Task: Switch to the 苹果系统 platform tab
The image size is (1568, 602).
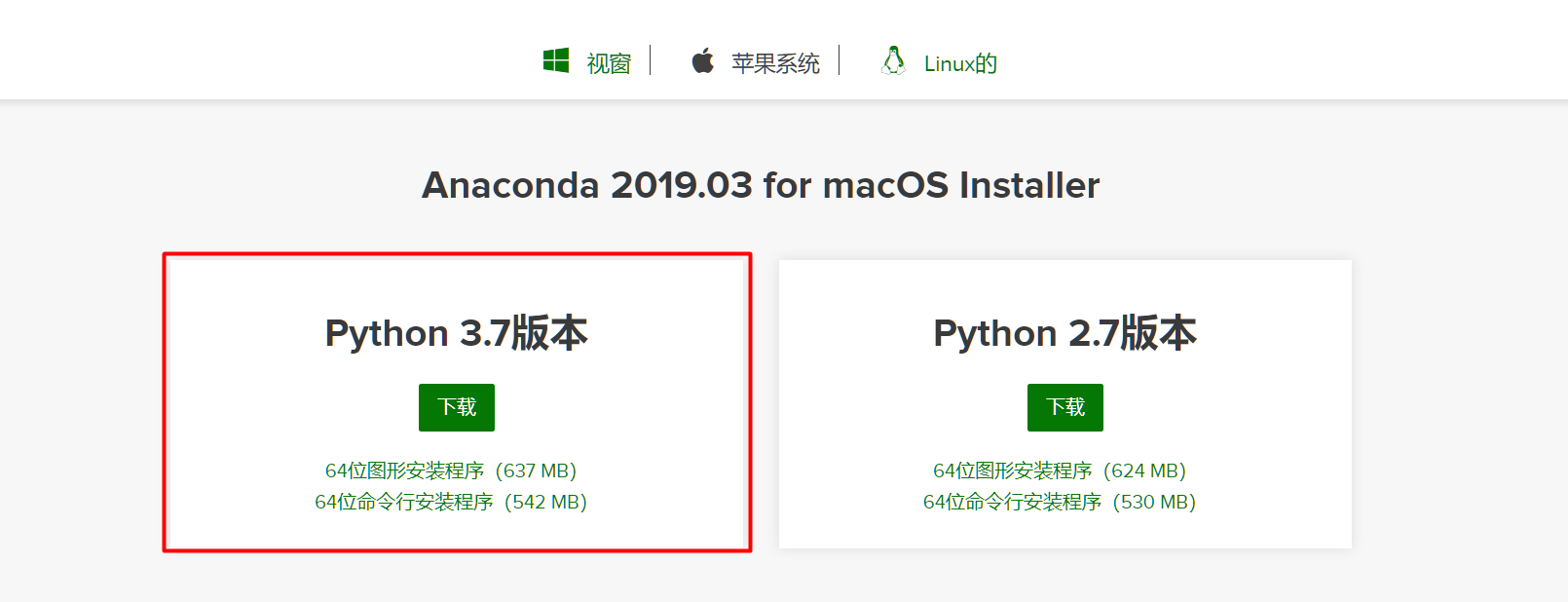Action: click(x=775, y=62)
